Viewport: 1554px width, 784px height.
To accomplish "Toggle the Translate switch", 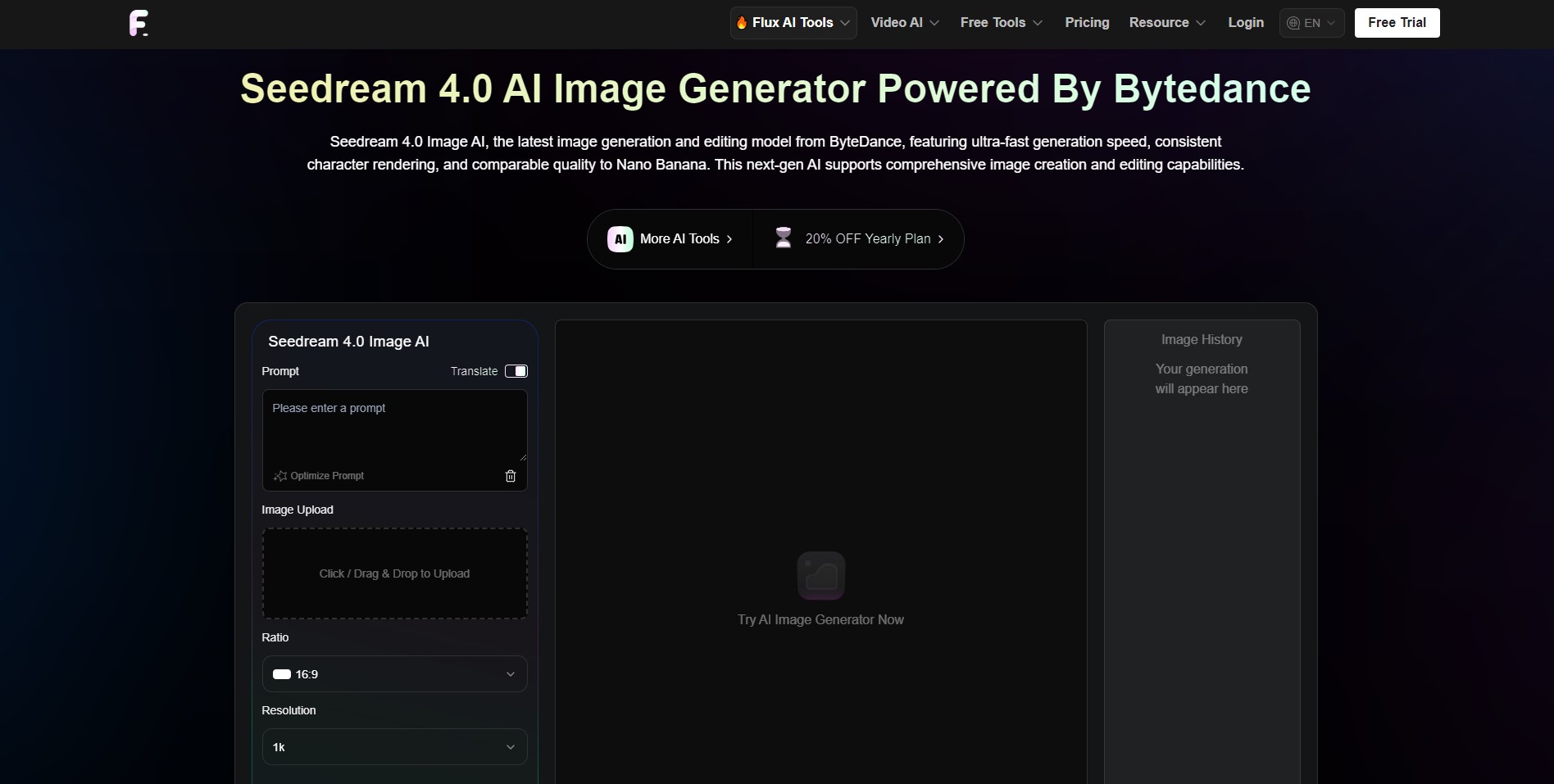I will point(516,371).
